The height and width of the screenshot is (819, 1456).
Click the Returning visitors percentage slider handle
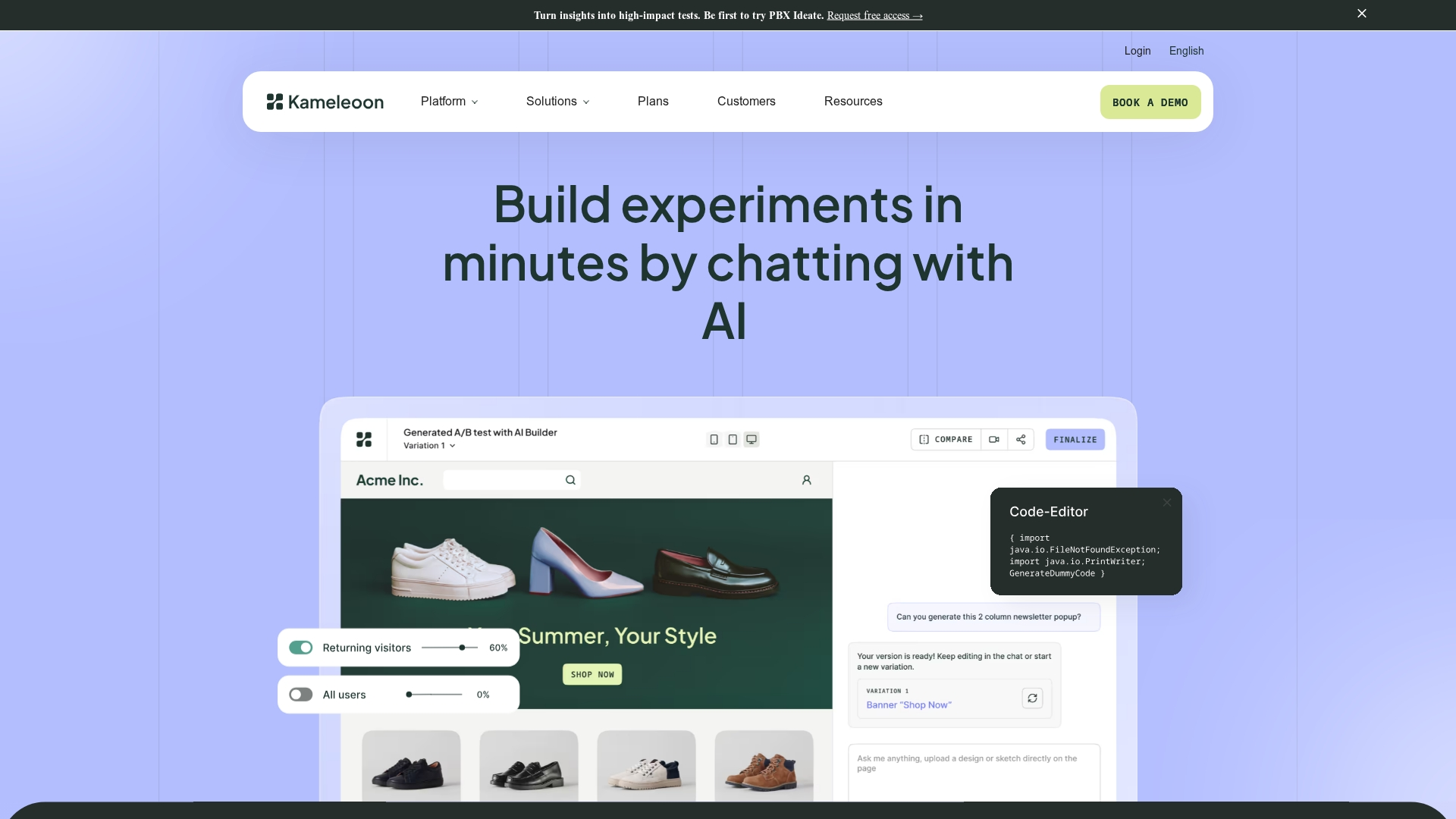pos(462,648)
